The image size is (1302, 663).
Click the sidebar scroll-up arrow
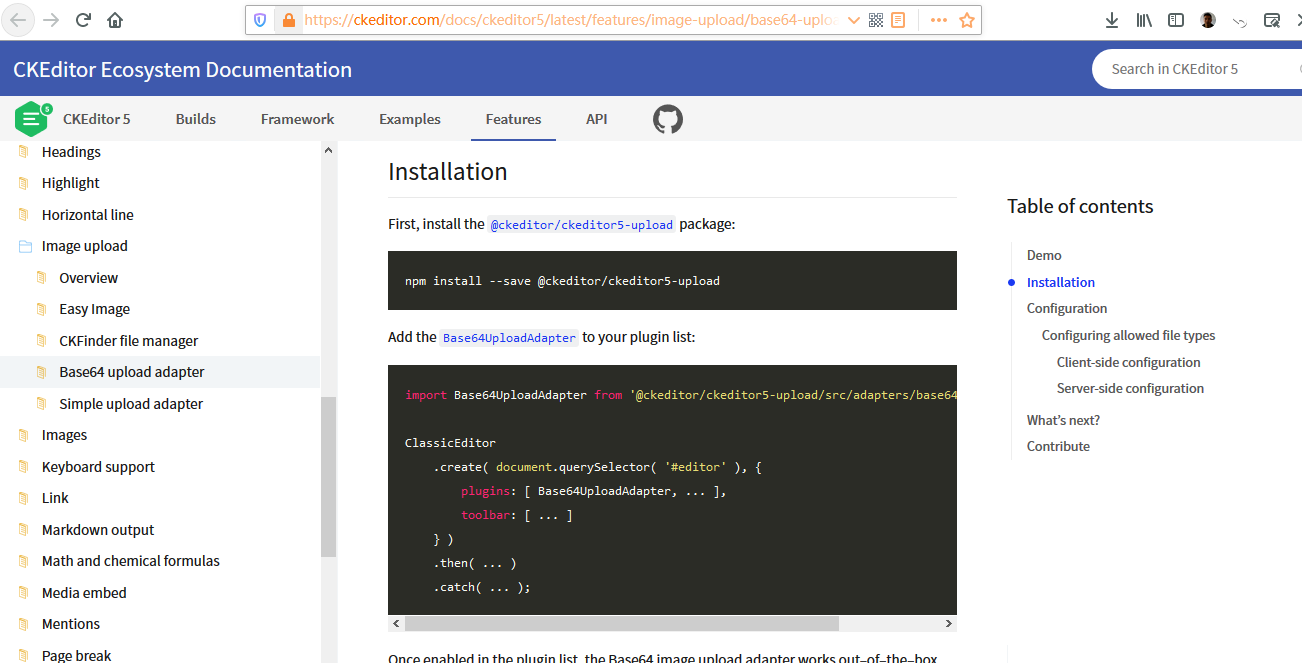point(328,150)
